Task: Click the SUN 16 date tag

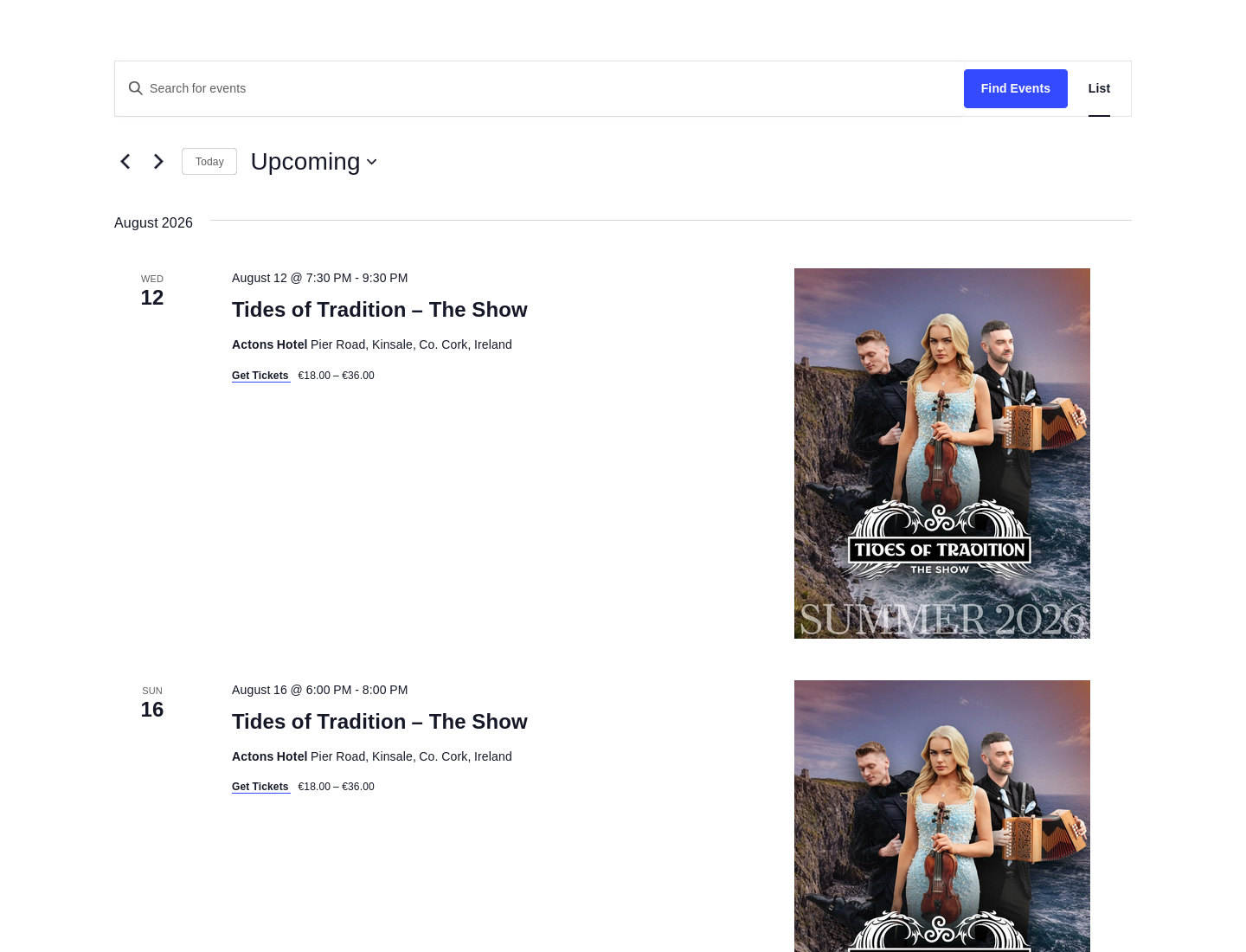Action: click(152, 703)
